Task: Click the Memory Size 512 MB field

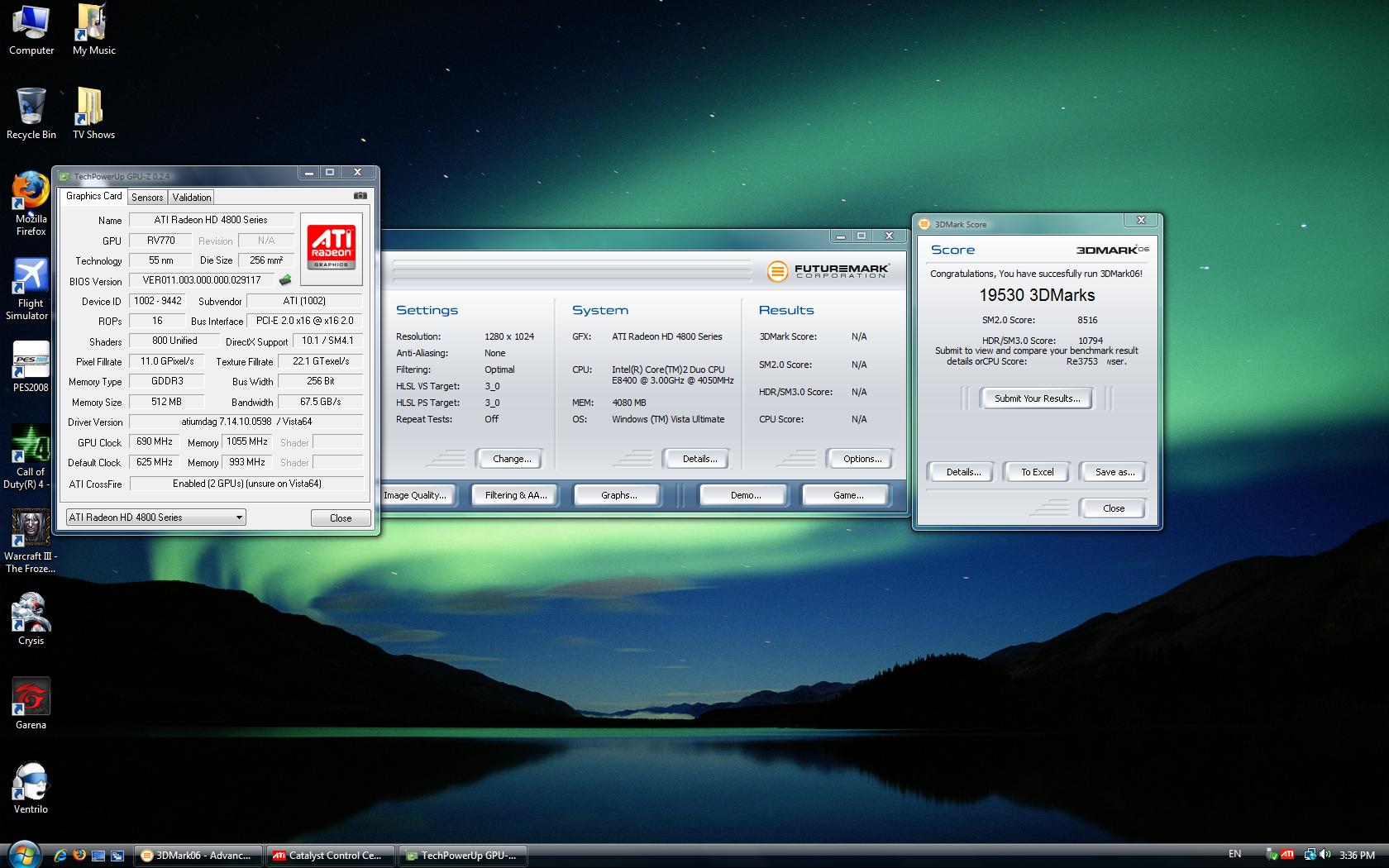Action: (x=166, y=402)
